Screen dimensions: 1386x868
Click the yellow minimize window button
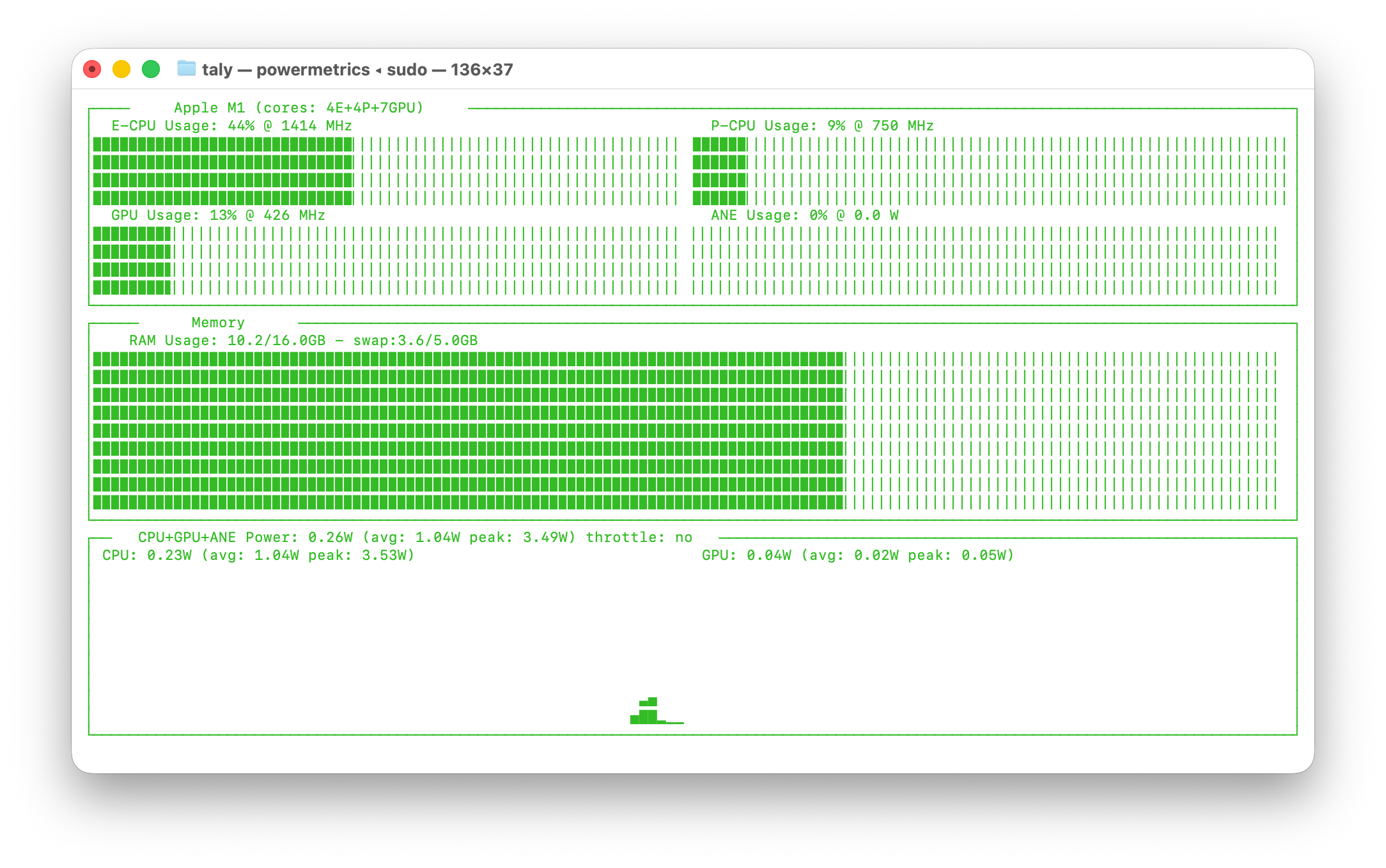121,69
